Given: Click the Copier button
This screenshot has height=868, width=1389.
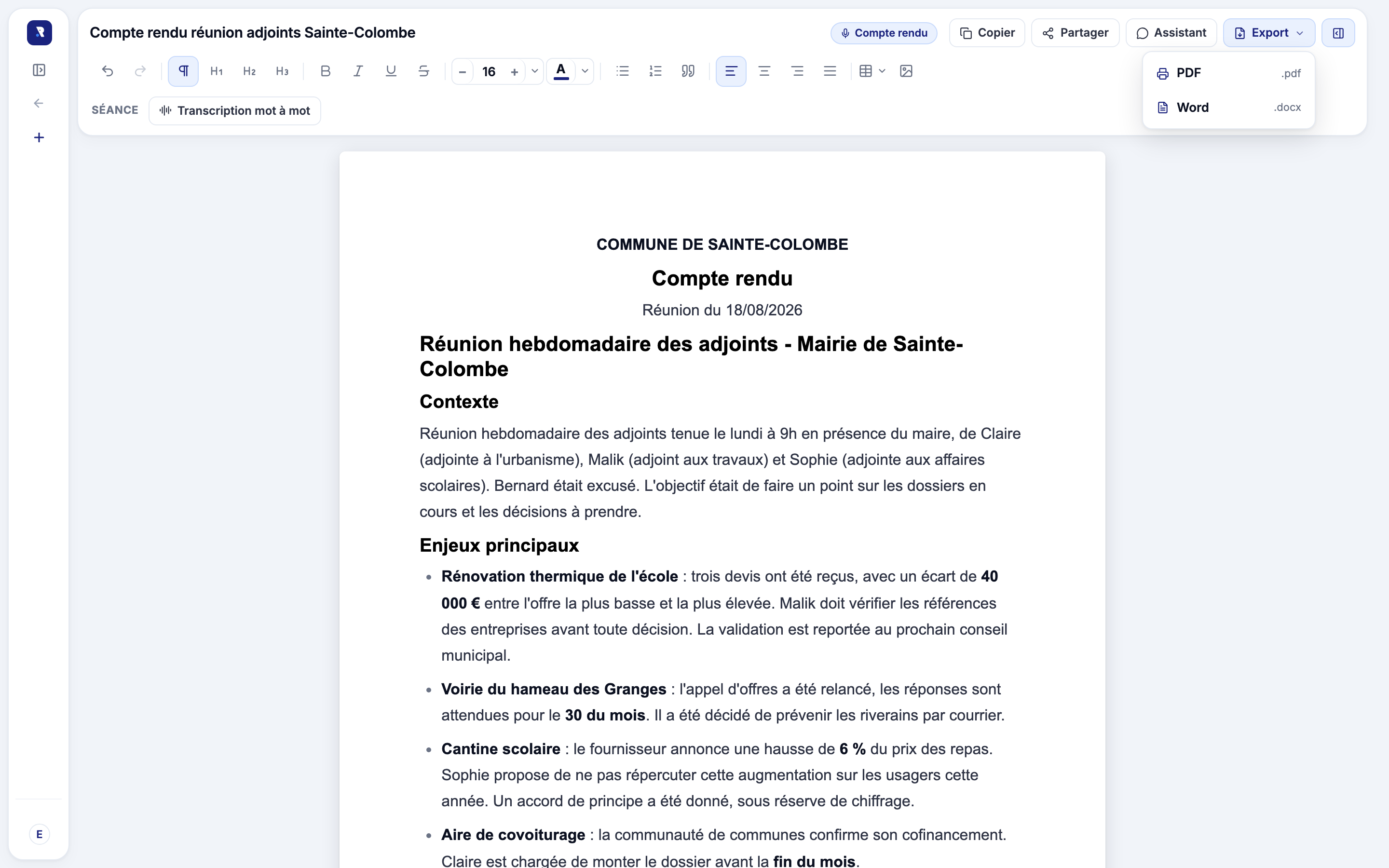Looking at the screenshot, I should (x=987, y=33).
